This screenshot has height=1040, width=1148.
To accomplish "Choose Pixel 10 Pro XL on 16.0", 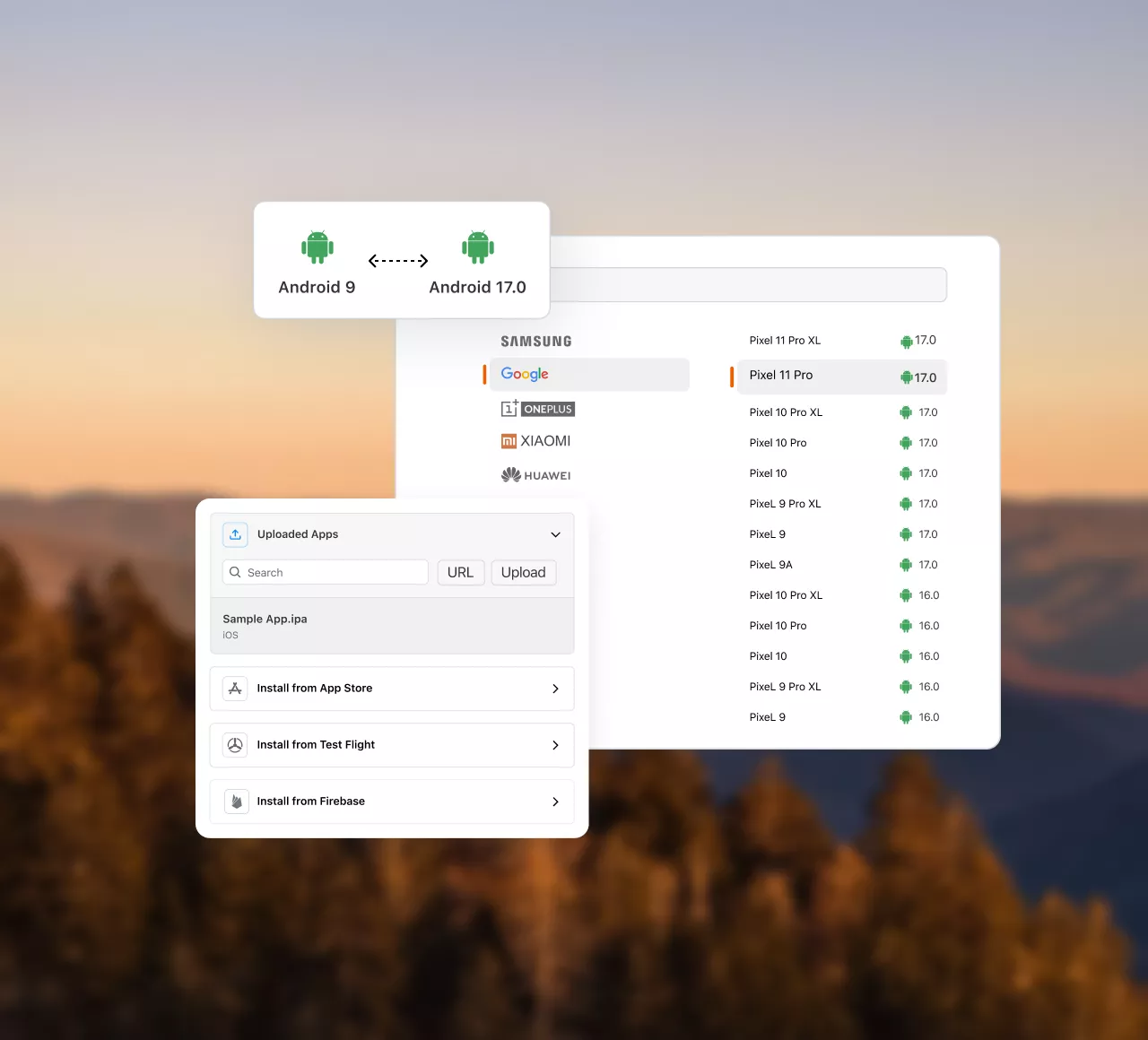I will coord(842,595).
